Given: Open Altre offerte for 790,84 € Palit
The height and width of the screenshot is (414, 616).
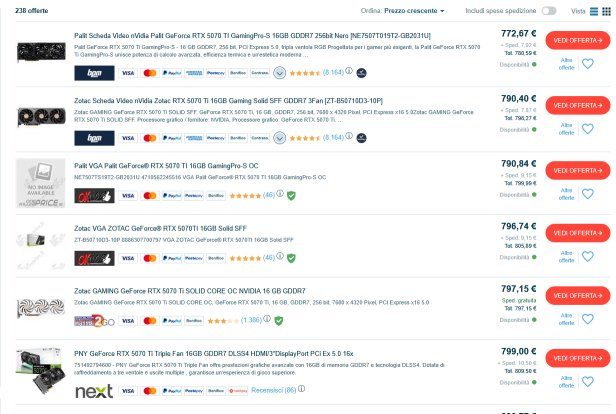Looking at the screenshot, I should point(566,194).
